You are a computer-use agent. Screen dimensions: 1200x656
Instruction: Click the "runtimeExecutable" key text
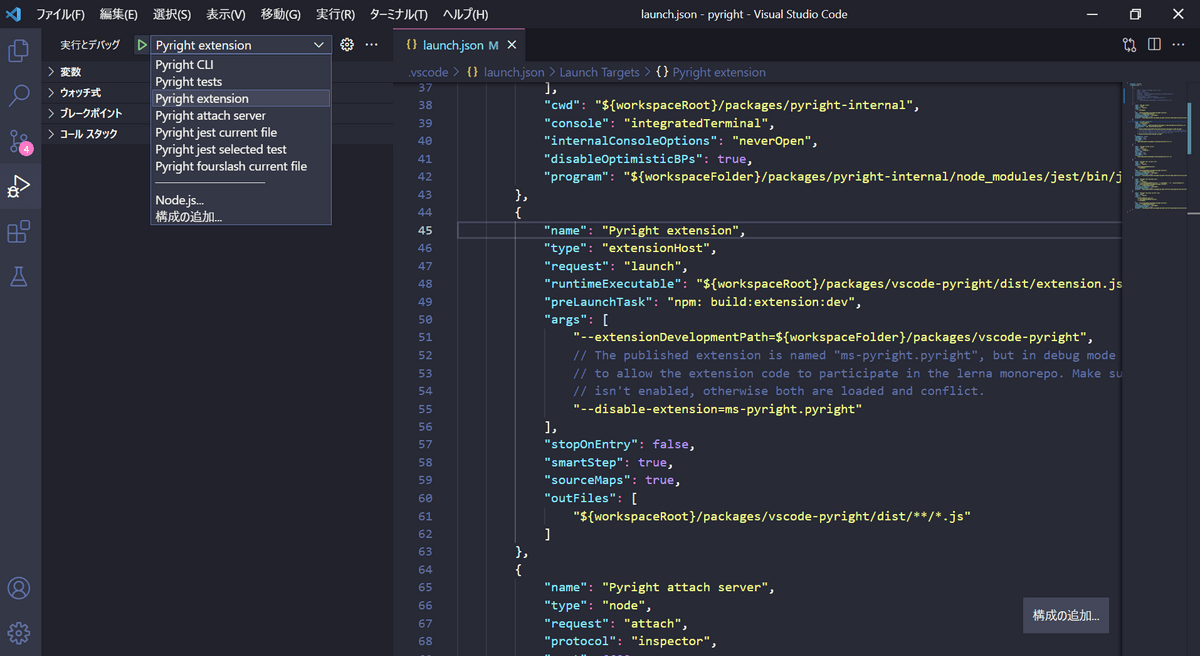pyautogui.click(x=612, y=284)
